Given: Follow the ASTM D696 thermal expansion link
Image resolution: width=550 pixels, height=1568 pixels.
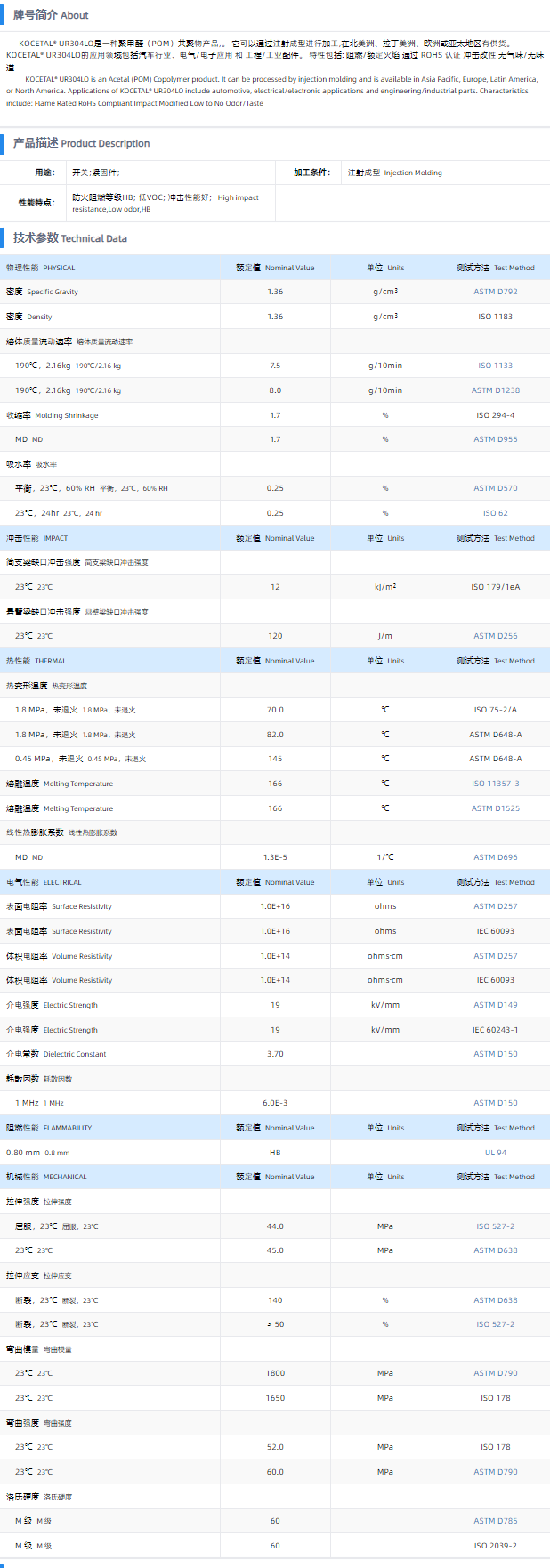Looking at the screenshot, I should pos(495,857).
